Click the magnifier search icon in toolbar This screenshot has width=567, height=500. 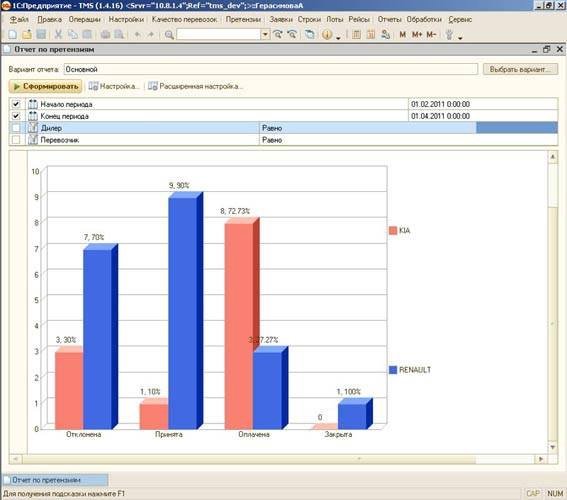[169, 35]
